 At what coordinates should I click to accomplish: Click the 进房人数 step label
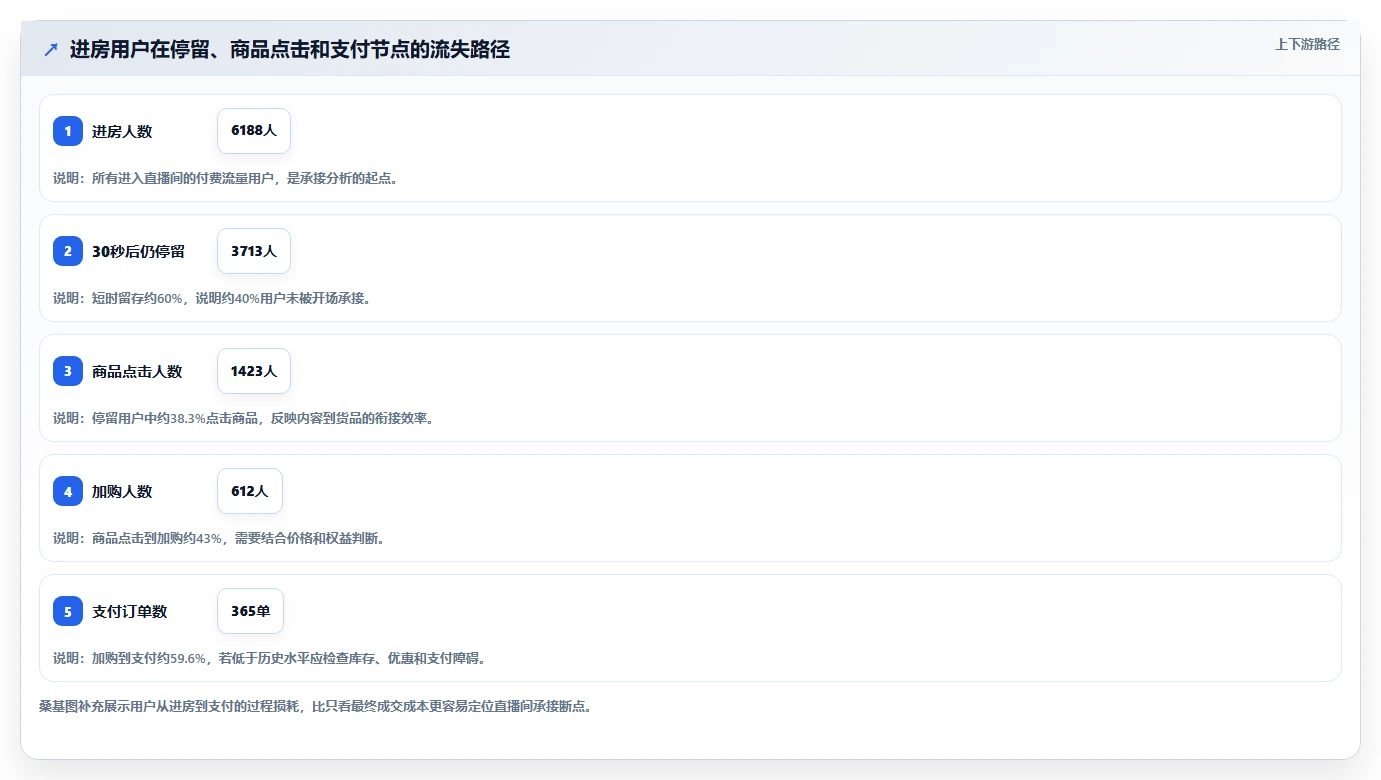pos(122,131)
